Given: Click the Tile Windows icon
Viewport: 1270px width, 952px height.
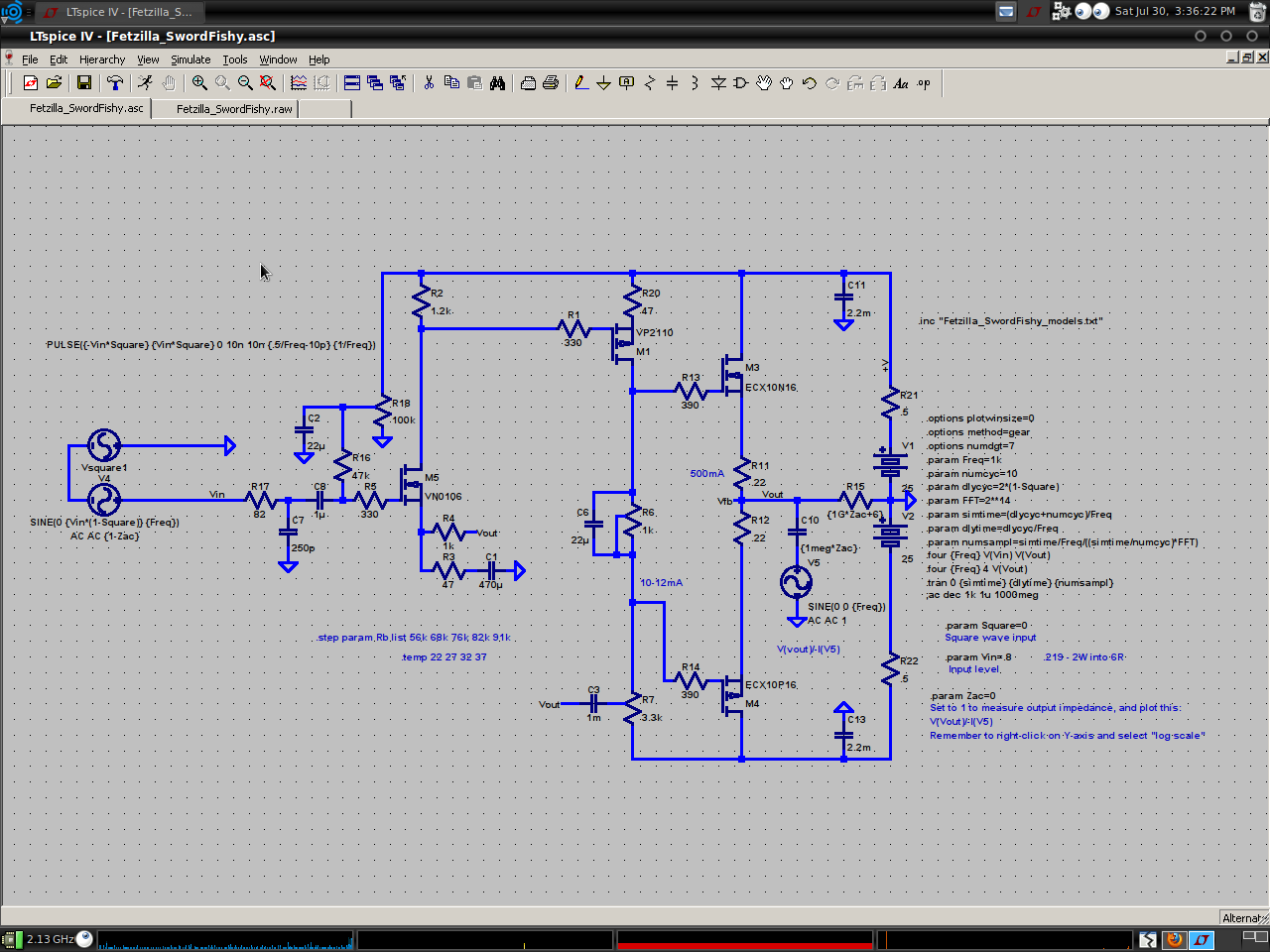Looking at the screenshot, I should click(x=352, y=83).
